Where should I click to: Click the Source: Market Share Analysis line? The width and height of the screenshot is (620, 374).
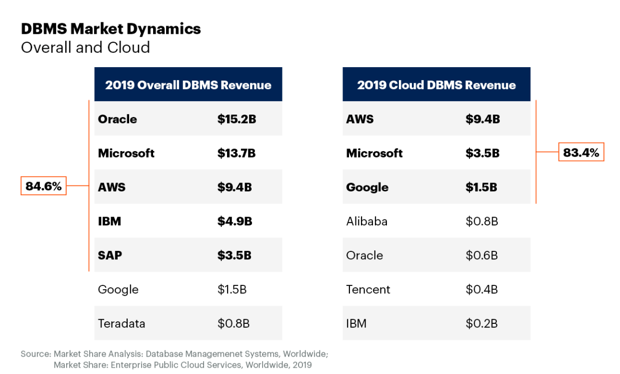pos(174,354)
